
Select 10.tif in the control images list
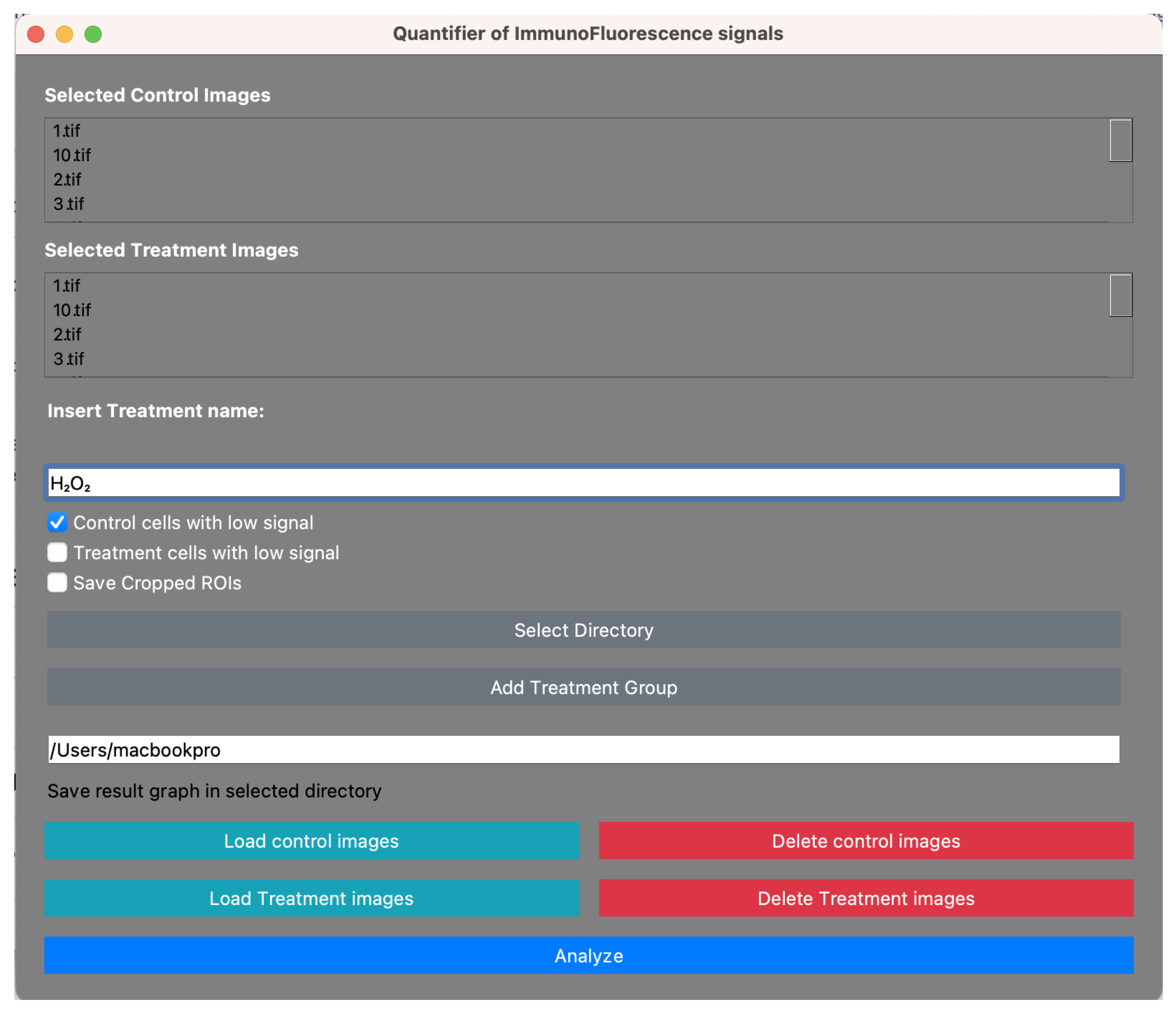[x=72, y=155]
